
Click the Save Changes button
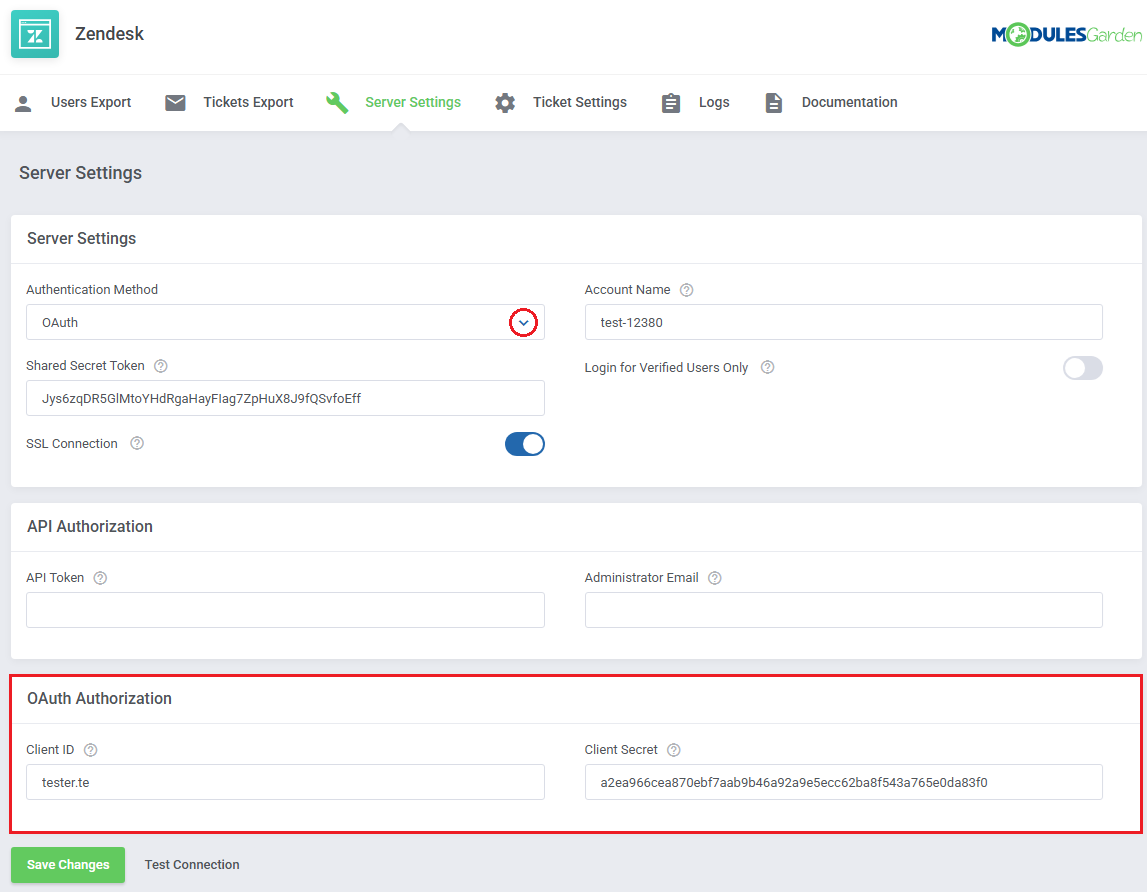pyautogui.click(x=68, y=865)
